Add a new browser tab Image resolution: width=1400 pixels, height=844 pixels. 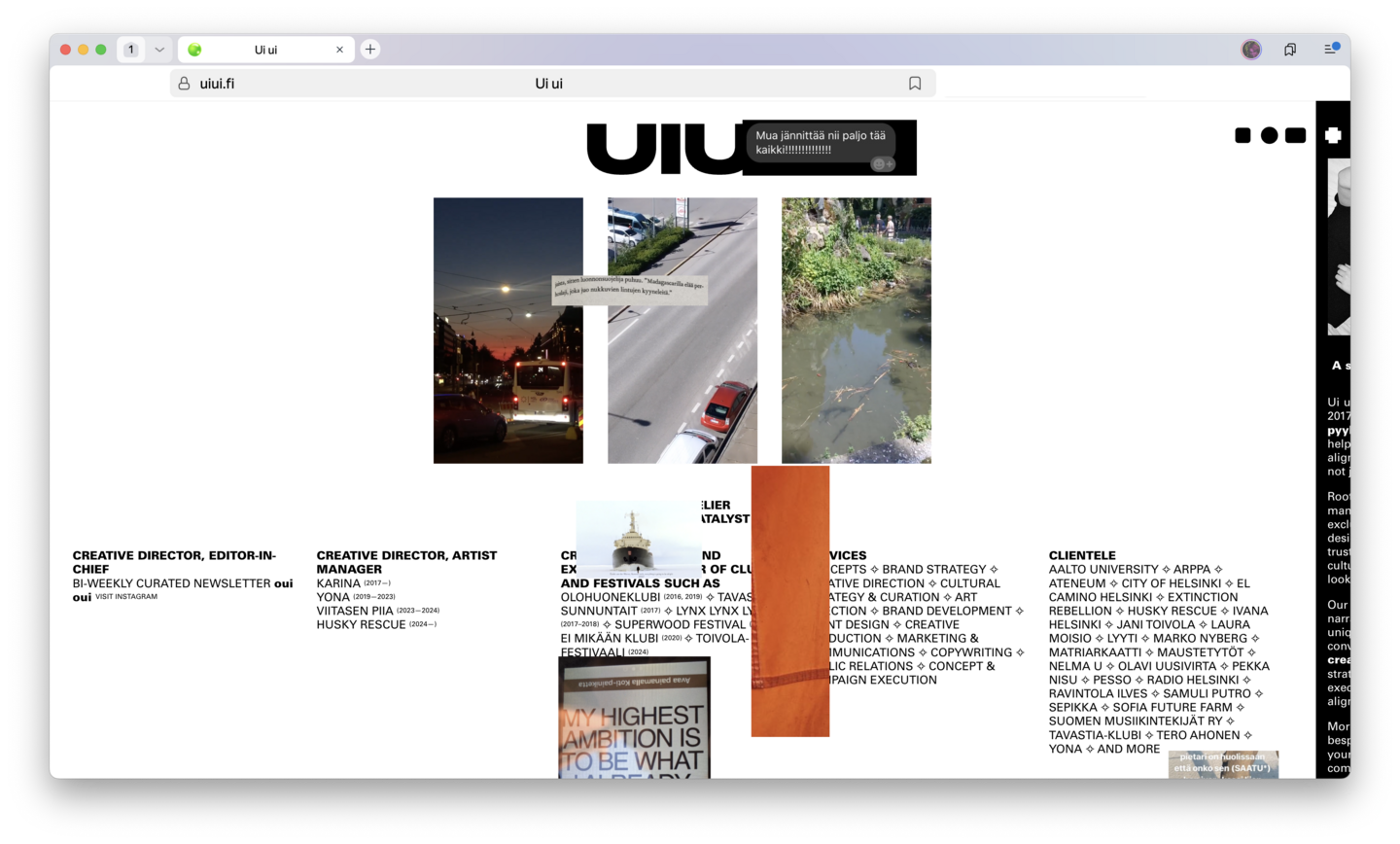click(370, 50)
